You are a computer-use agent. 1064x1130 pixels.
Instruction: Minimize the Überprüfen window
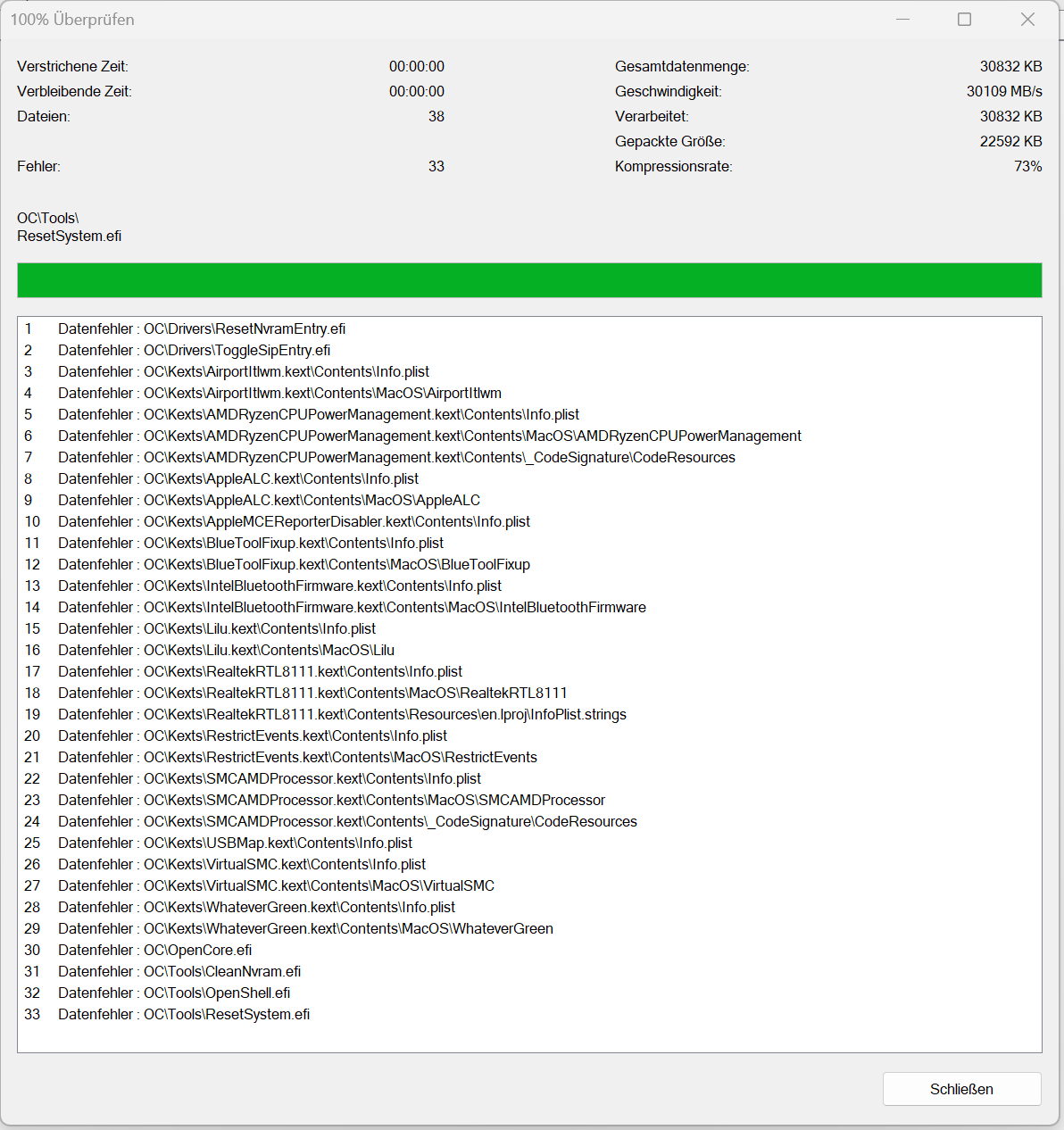[902, 19]
